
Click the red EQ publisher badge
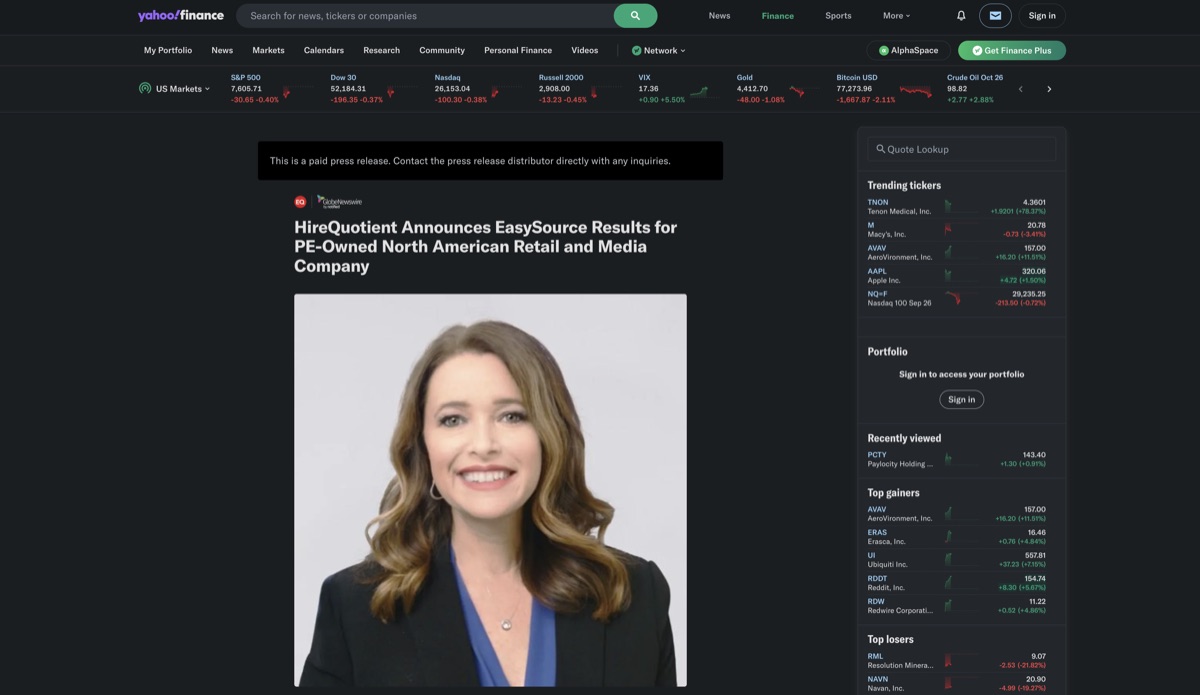click(300, 201)
